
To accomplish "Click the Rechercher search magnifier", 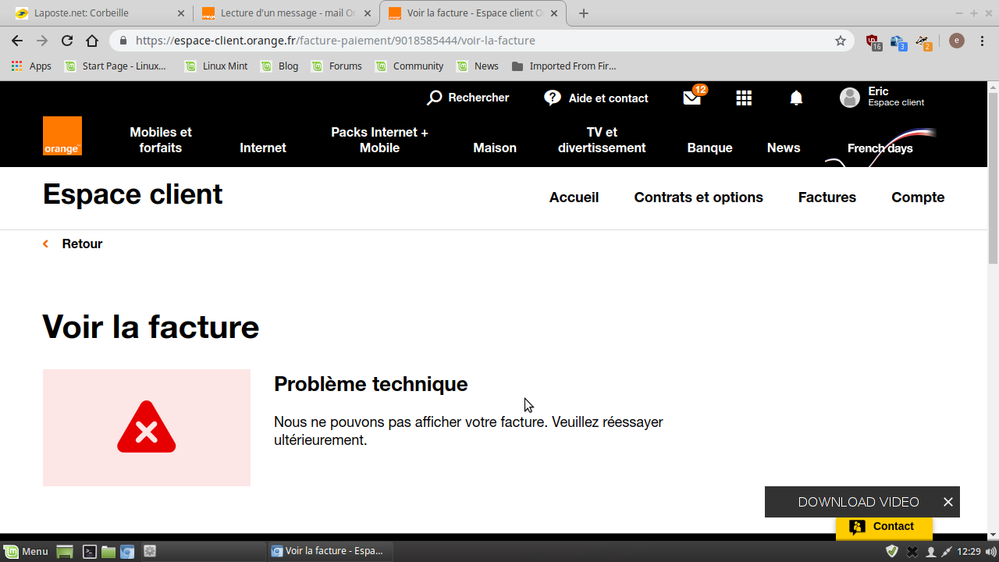I will pos(435,98).
